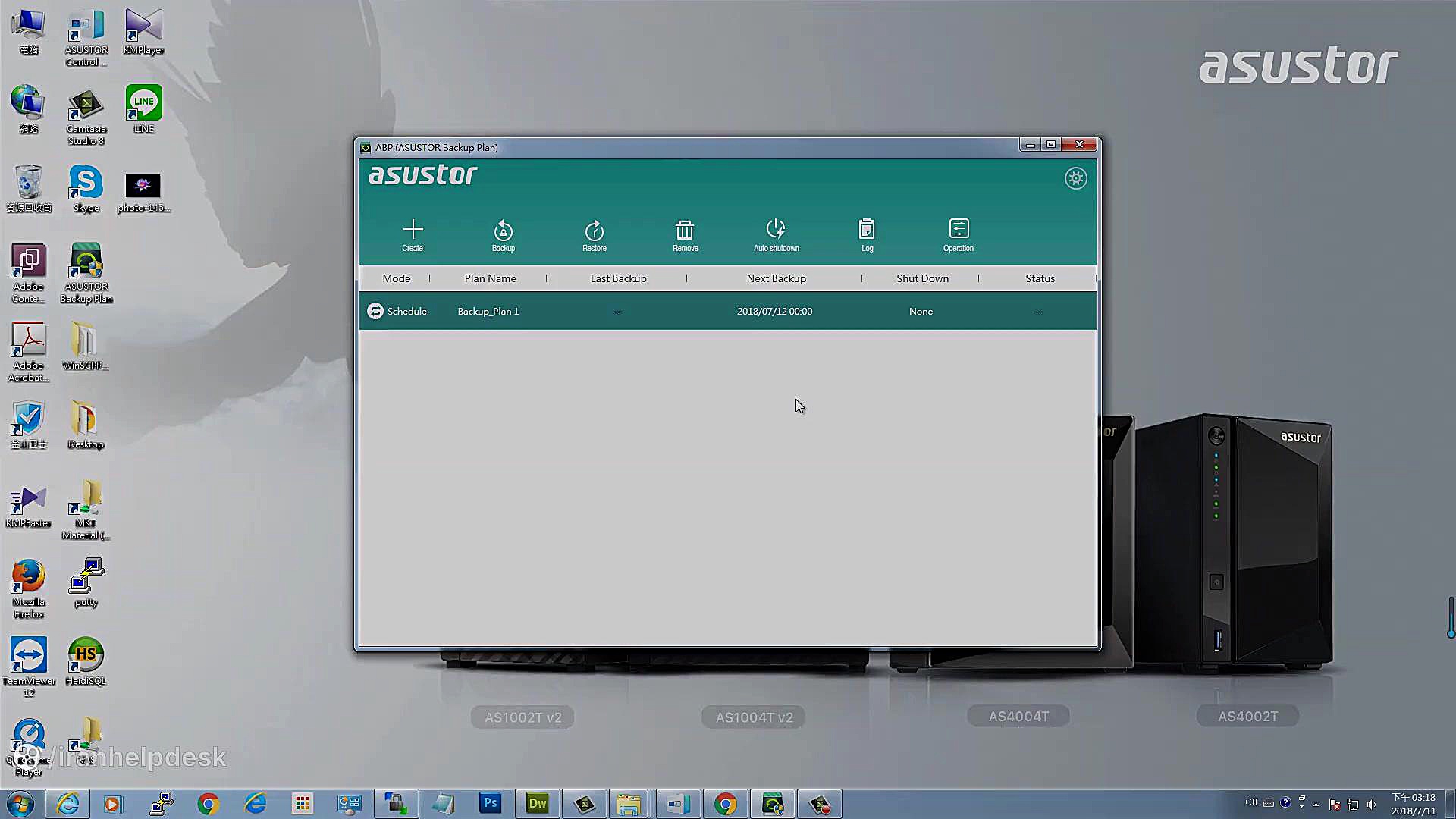Click the AS4002T model label
Image resolution: width=1456 pixels, height=819 pixels.
1247,716
